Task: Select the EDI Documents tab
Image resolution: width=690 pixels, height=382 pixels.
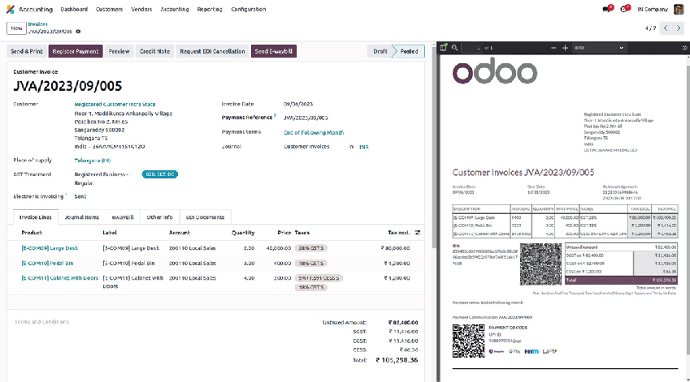Action: tap(205, 217)
